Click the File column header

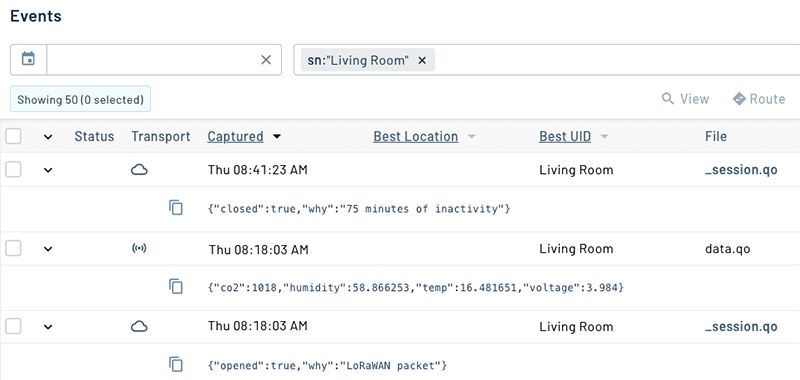(716, 137)
